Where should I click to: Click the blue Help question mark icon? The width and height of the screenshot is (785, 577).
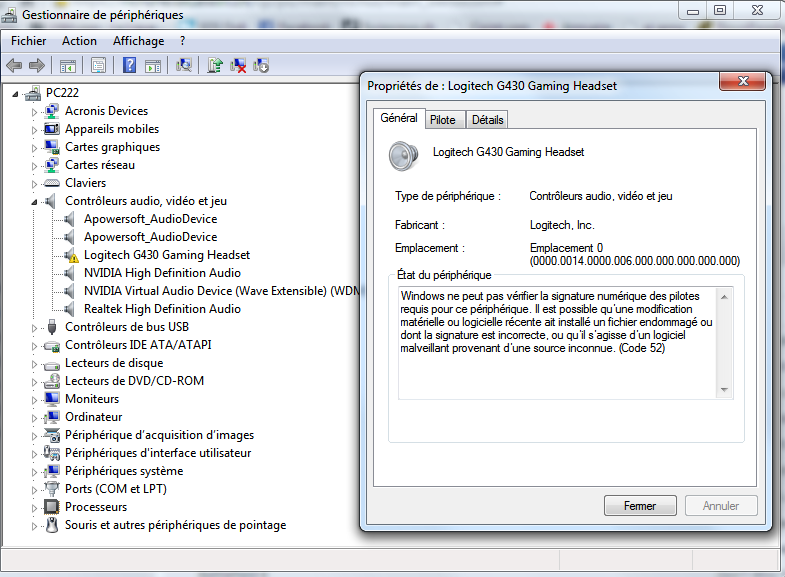coord(130,65)
